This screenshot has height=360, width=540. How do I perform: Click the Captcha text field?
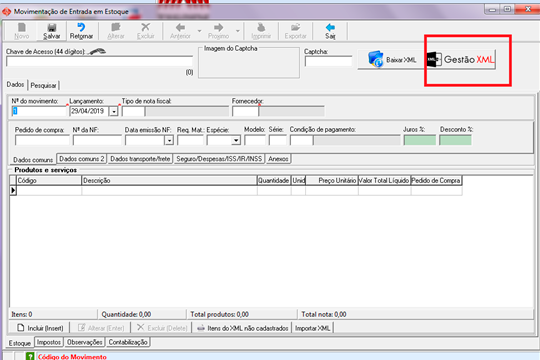point(328,61)
